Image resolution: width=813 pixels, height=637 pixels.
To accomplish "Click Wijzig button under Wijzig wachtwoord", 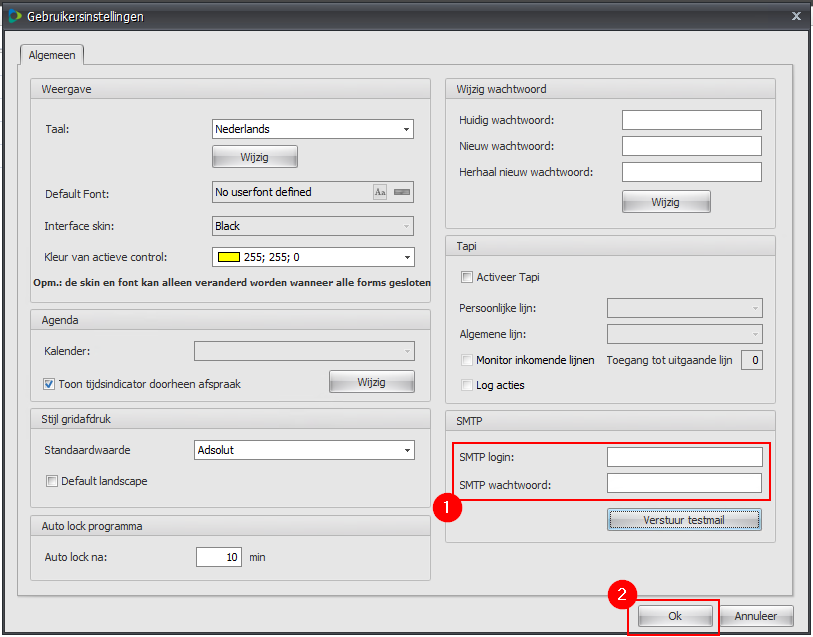I will [x=665, y=202].
